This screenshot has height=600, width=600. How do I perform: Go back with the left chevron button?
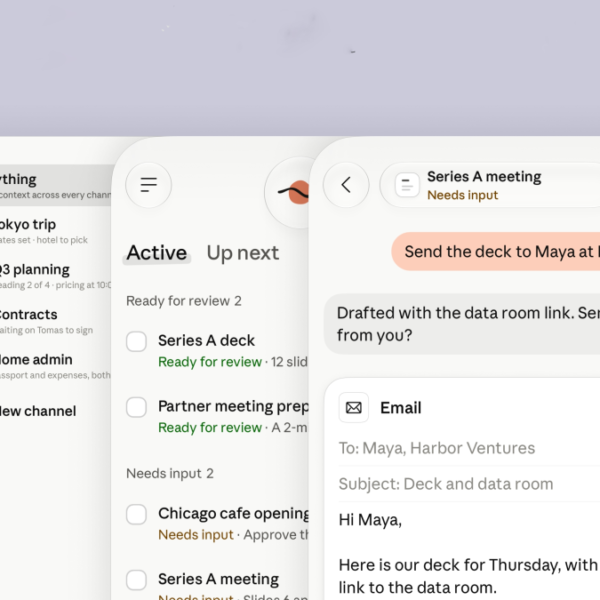coord(346,185)
